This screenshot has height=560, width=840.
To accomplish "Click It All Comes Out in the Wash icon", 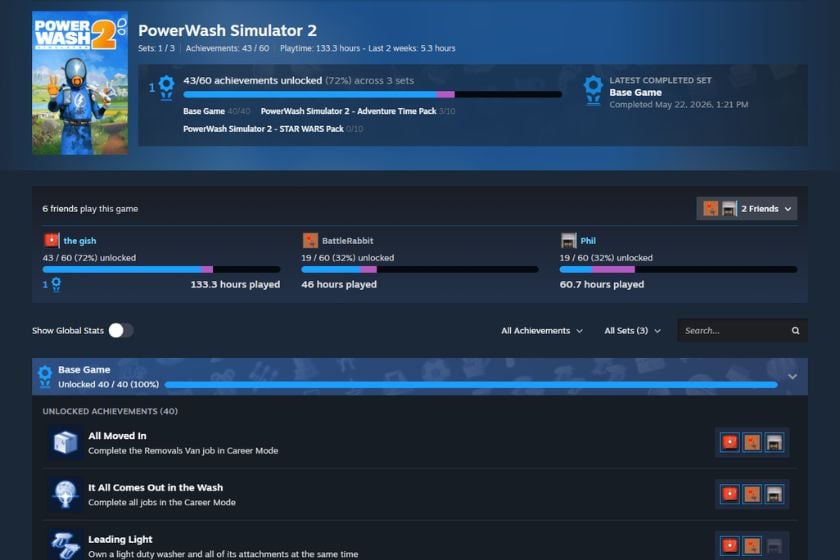I will [65, 494].
